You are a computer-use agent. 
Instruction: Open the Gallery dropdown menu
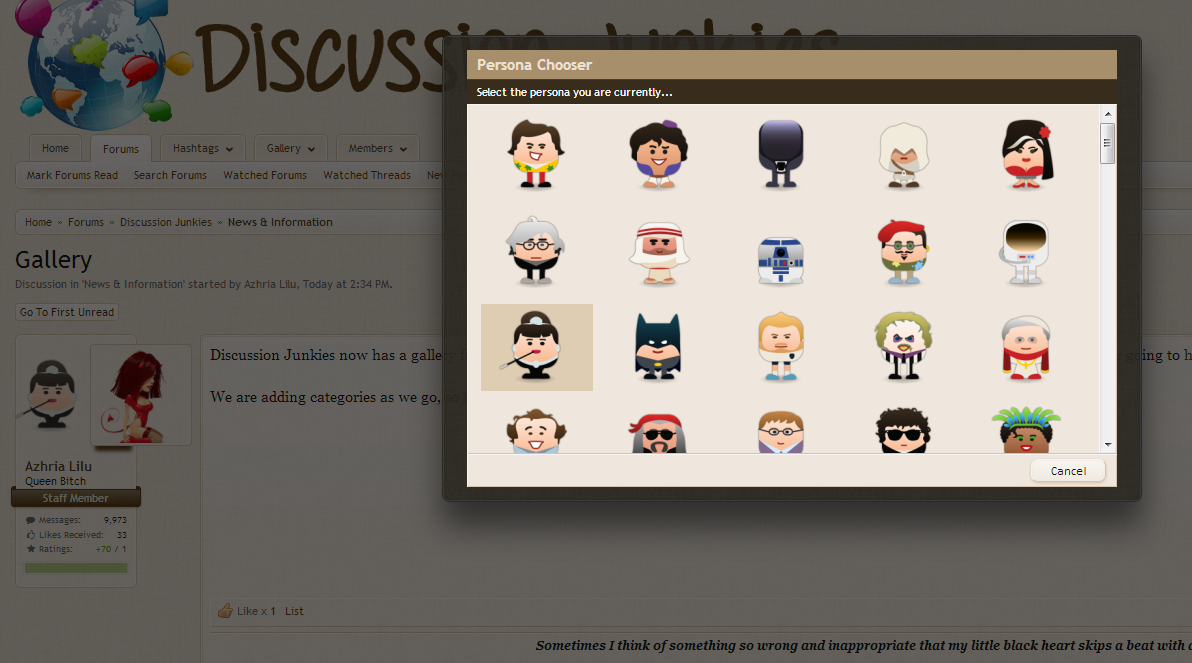tap(290, 148)
